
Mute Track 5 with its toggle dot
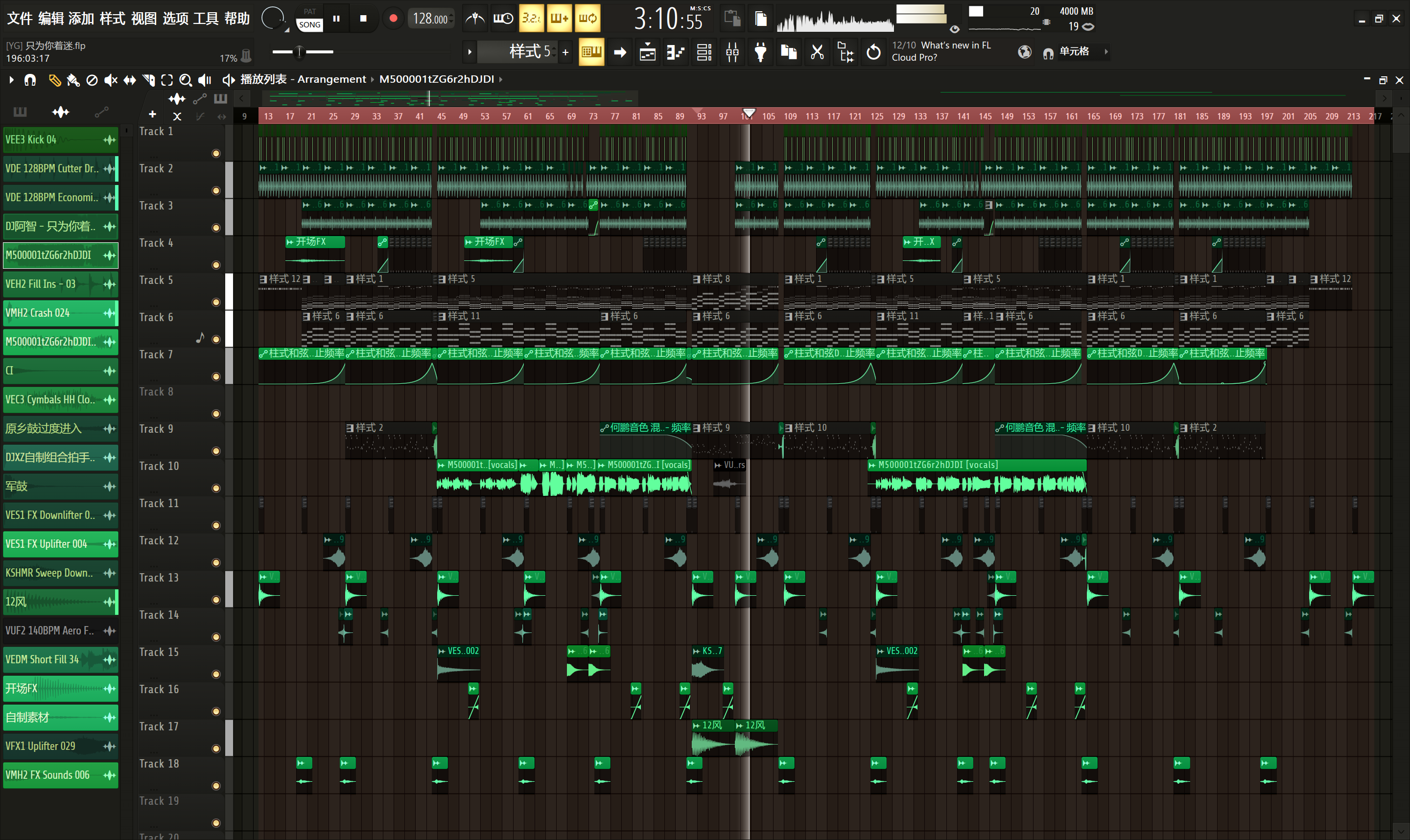215,302
